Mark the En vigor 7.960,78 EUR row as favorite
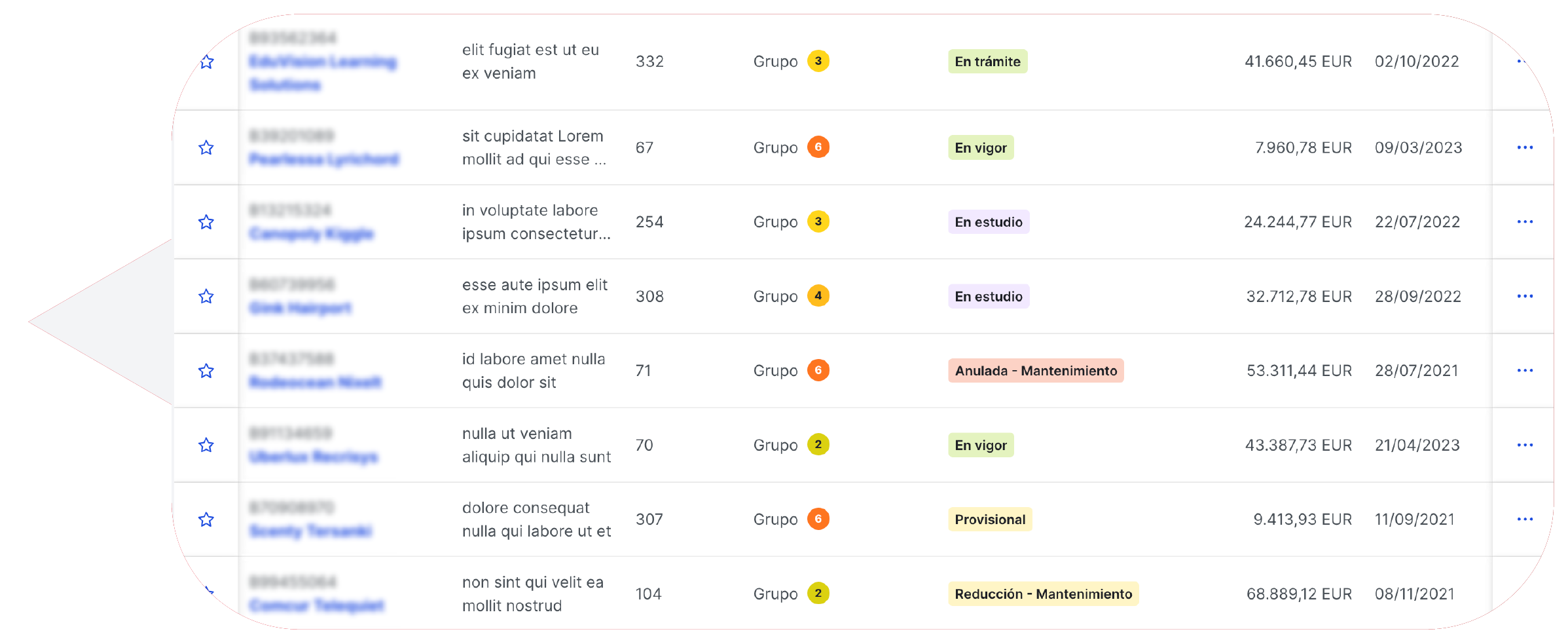This screenshot has height=644, width=1568. coord(206,147)
